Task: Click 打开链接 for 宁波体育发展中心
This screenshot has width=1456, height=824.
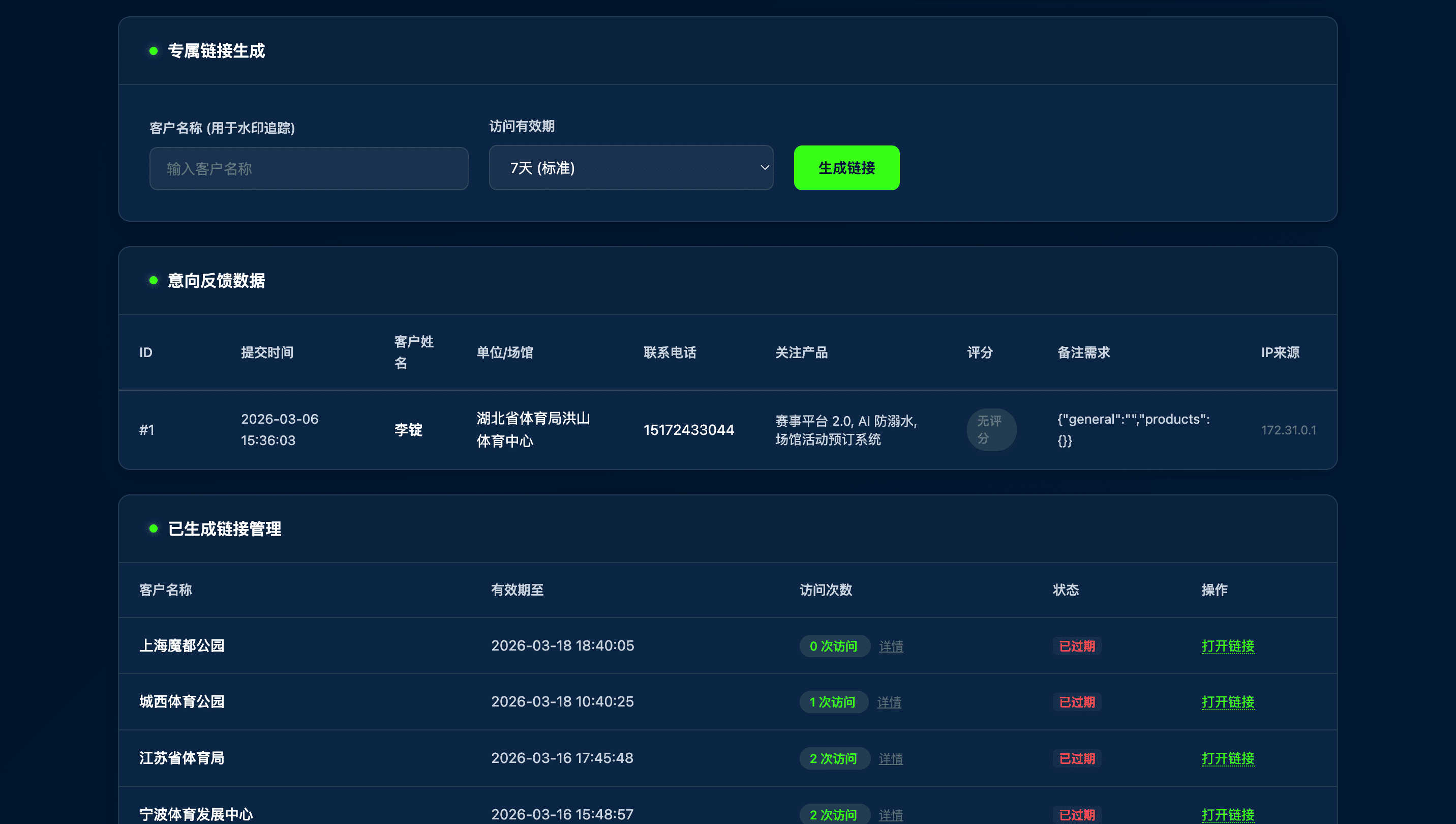Action: [x=1227, y=815]
